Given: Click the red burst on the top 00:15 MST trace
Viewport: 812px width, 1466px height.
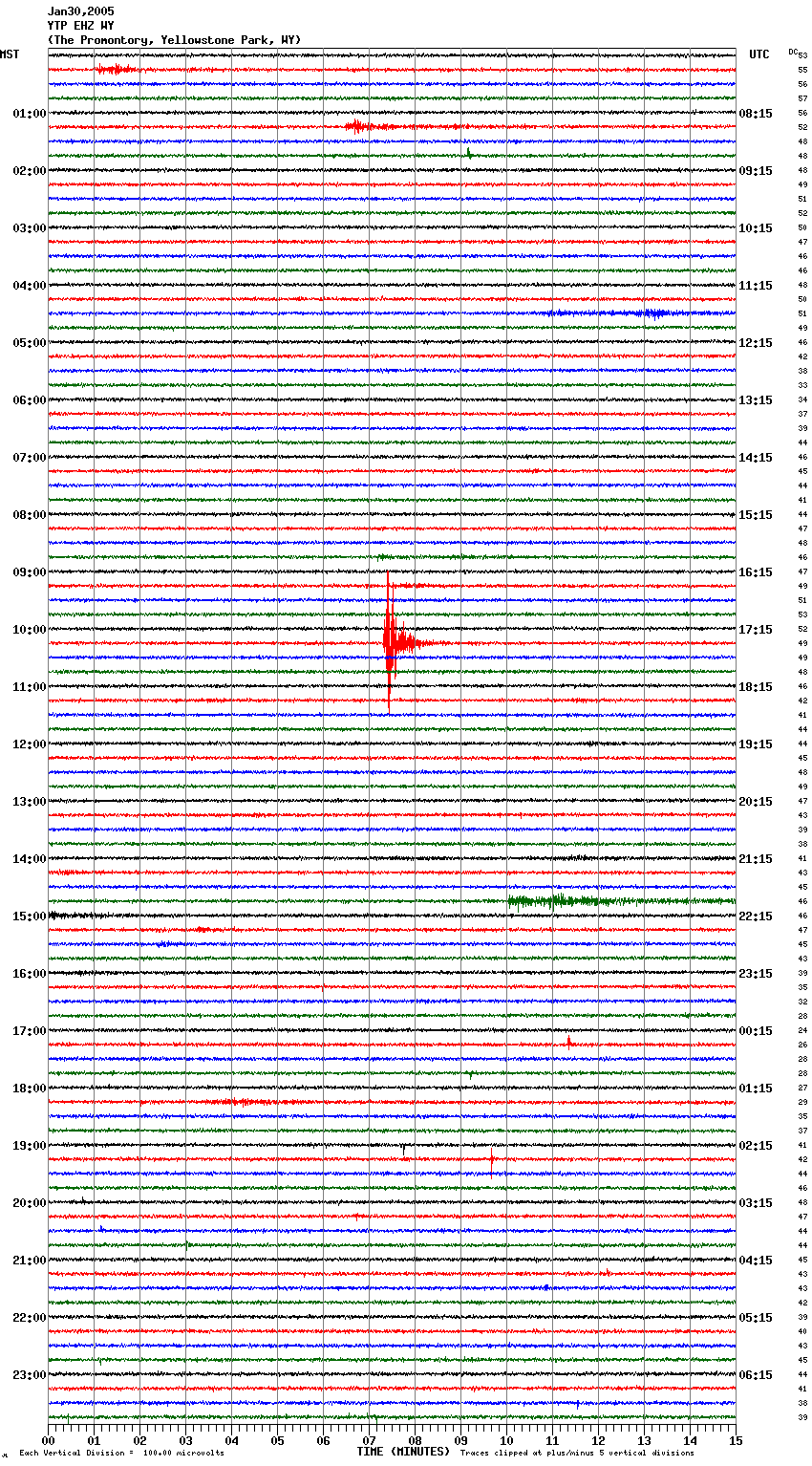Looking at the screenshot, I should [115, 69].
